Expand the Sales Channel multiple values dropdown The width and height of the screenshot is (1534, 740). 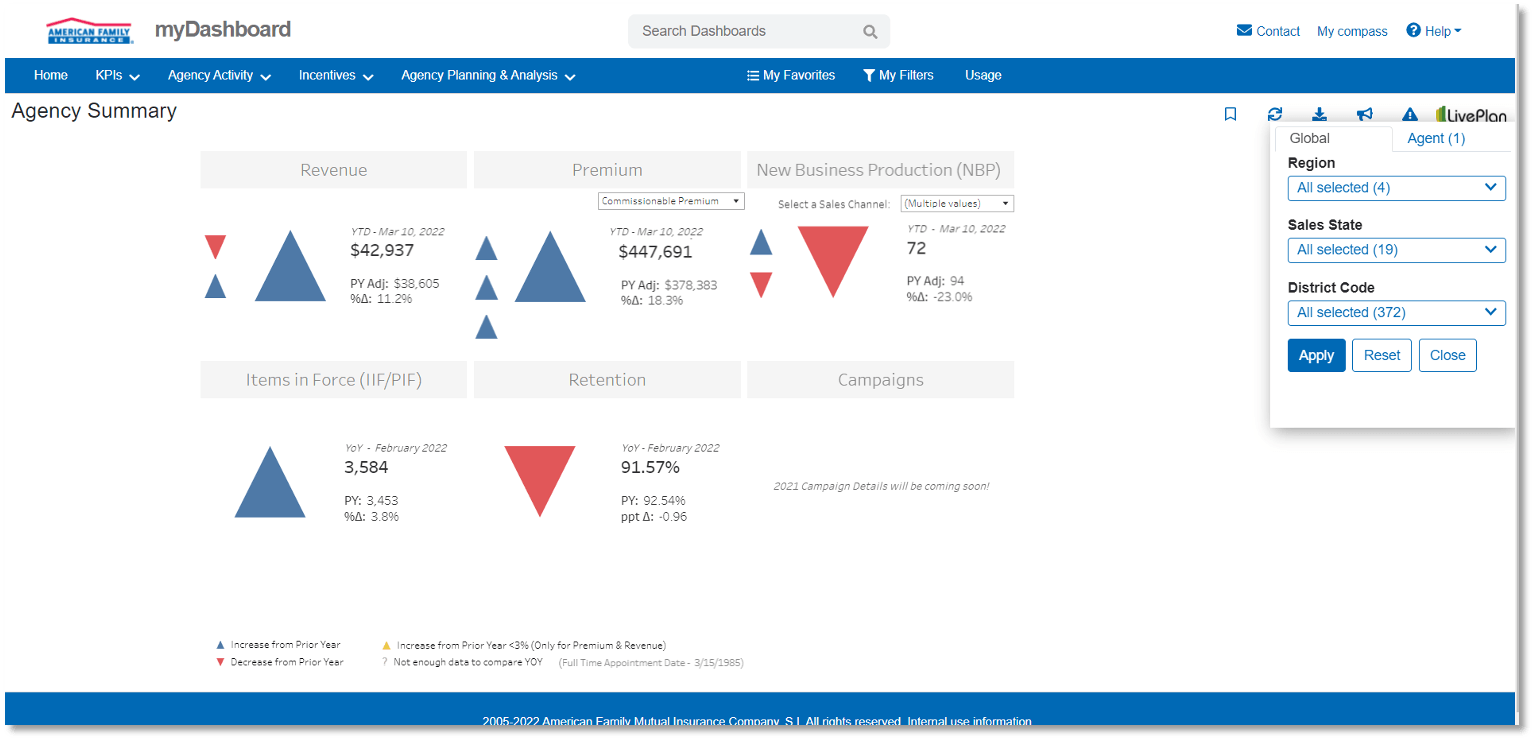coord(956,204)
